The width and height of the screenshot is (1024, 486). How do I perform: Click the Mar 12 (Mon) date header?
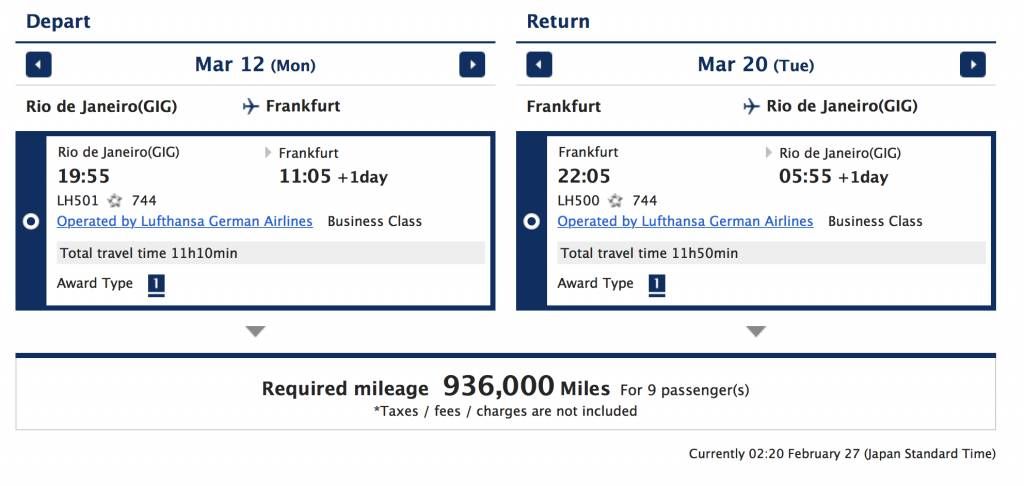[255, 65]
